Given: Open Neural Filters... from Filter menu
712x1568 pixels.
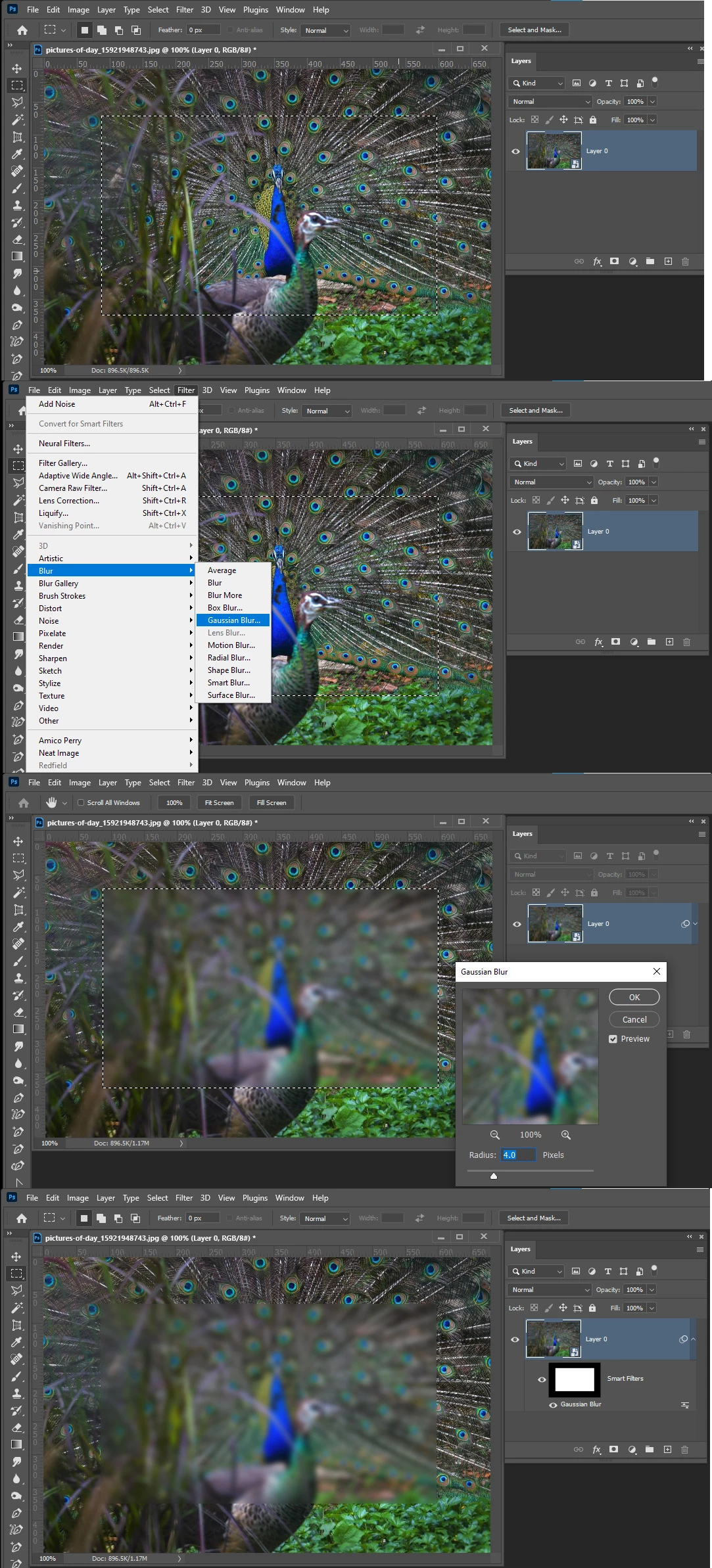Looking at the screenshot, I should pyautogui.click(x=64, y=444).
